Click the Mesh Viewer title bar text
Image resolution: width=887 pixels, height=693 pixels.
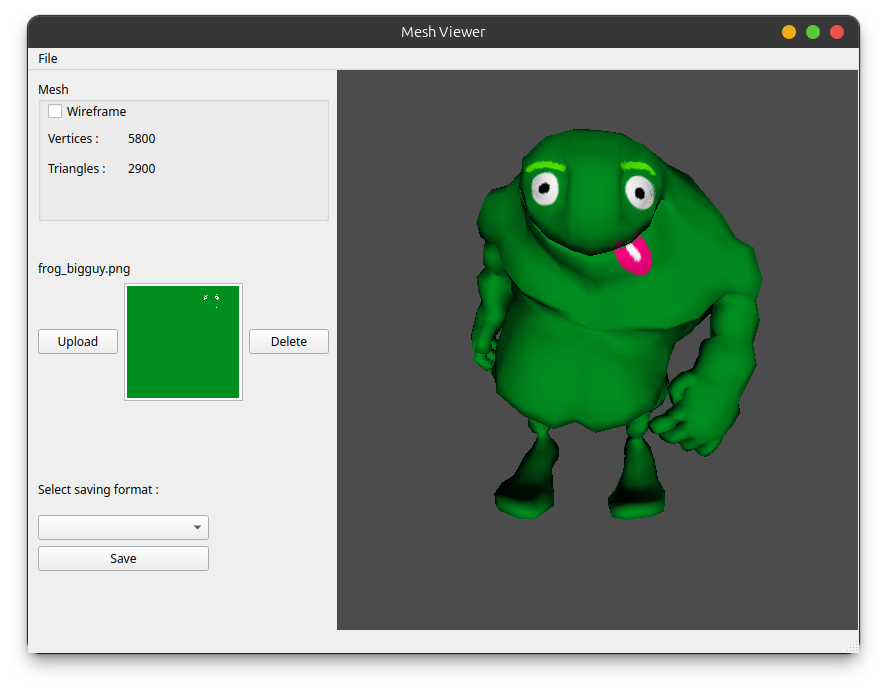click(x=443, y=32)
